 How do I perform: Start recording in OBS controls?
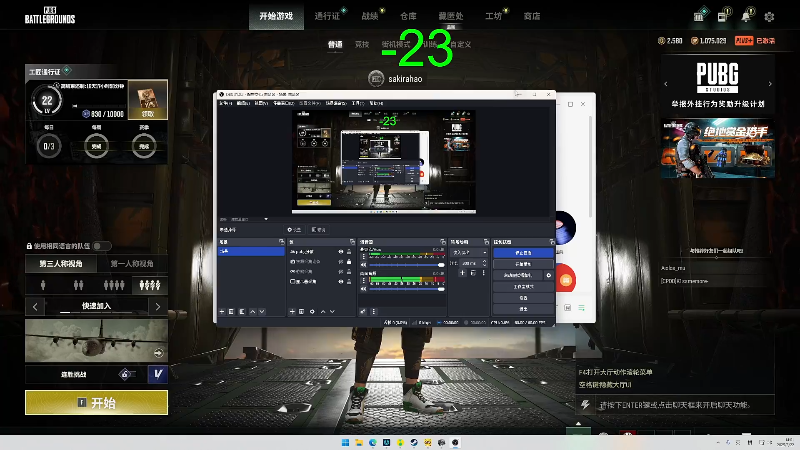click(523, 264)
